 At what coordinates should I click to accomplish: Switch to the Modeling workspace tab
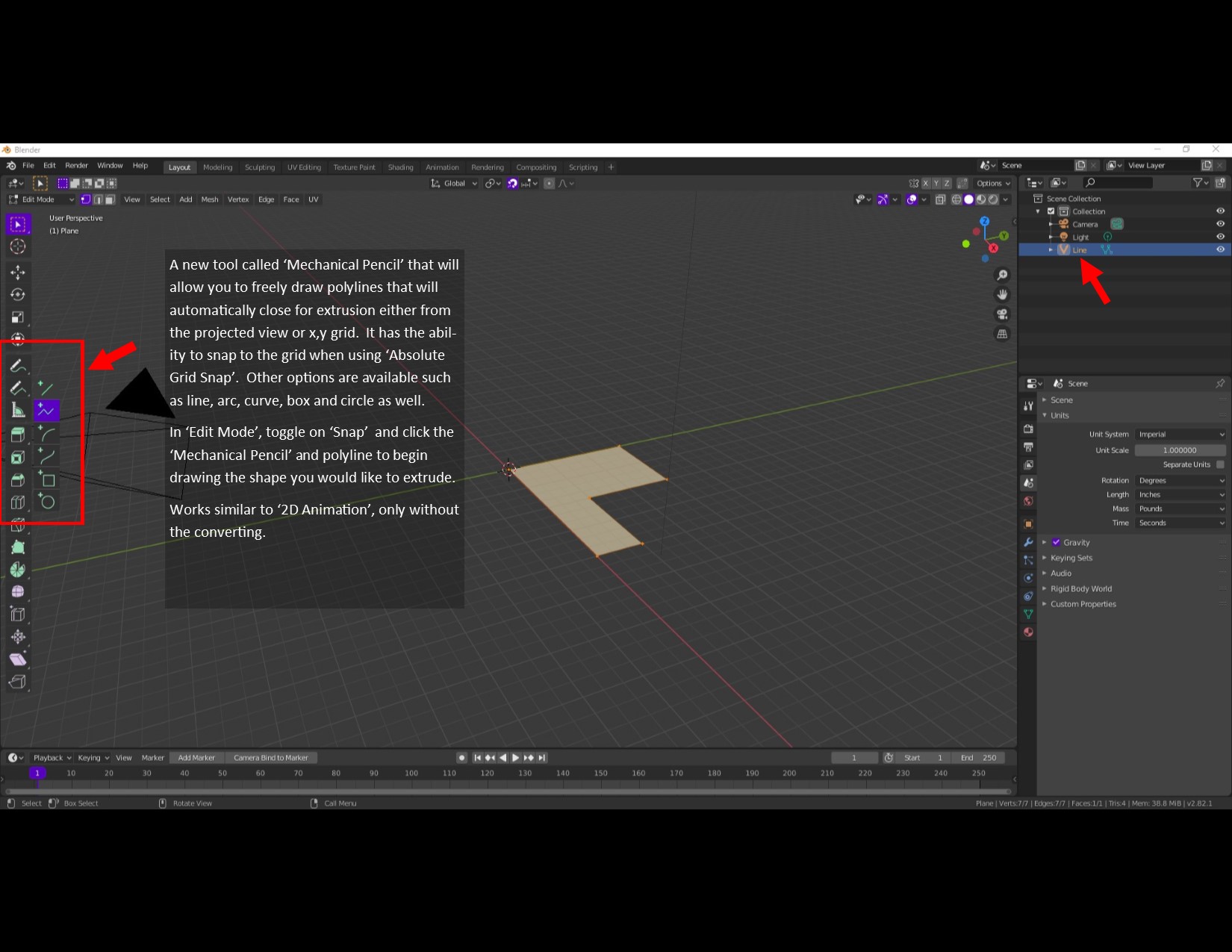click(217, 167)
